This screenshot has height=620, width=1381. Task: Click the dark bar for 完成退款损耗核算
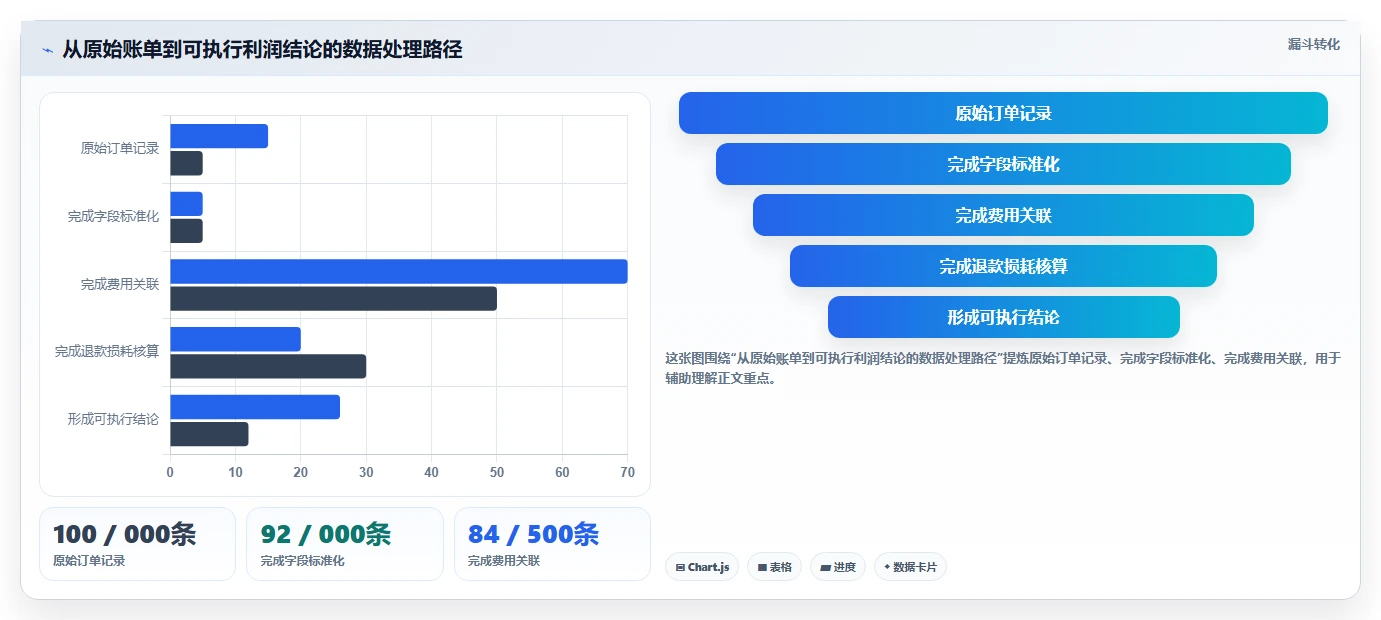click(268, 366)
